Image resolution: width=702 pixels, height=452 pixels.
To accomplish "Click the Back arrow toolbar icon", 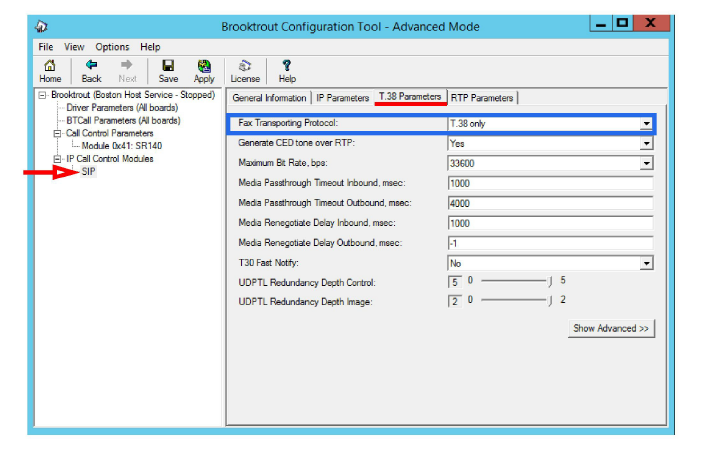I will tap(91, 71).
